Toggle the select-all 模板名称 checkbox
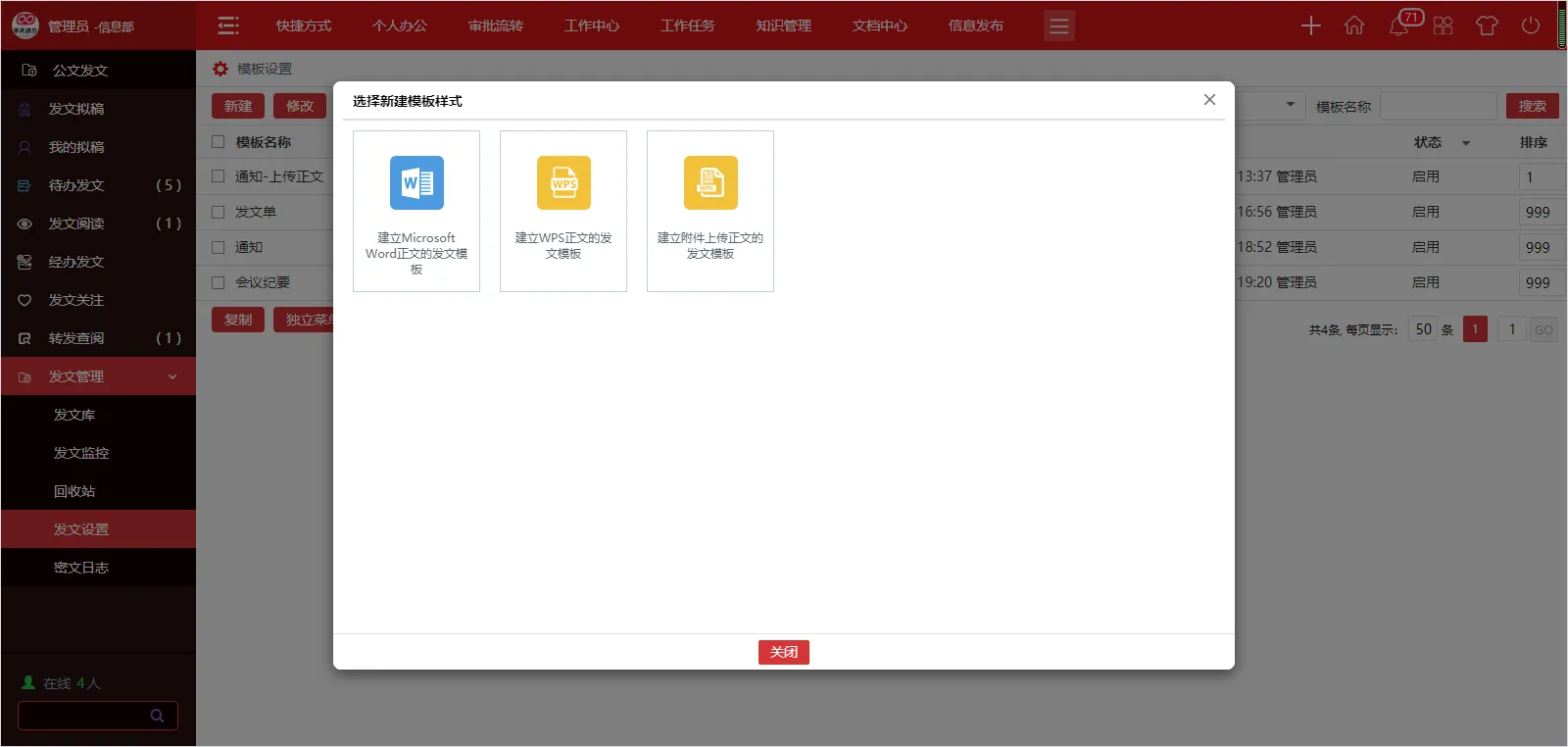This screenshot has height=747, width=1568. 219,142
